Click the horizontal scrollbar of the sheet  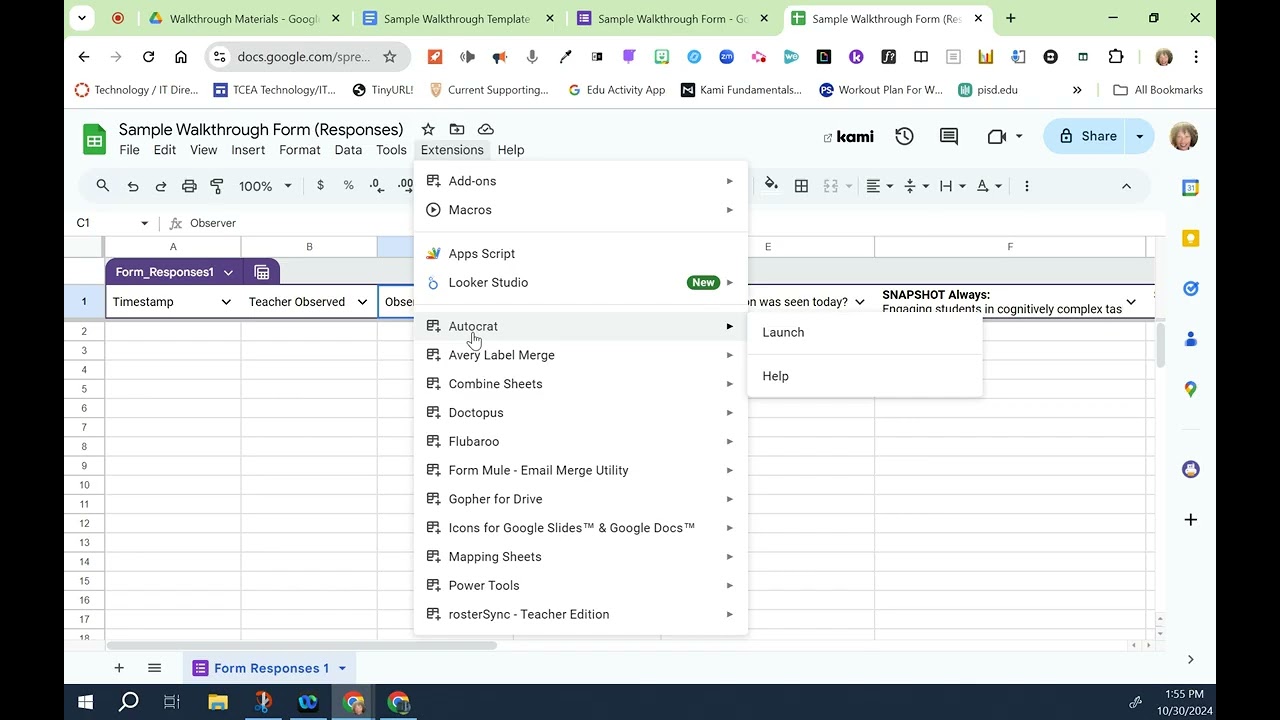[302, 645]
